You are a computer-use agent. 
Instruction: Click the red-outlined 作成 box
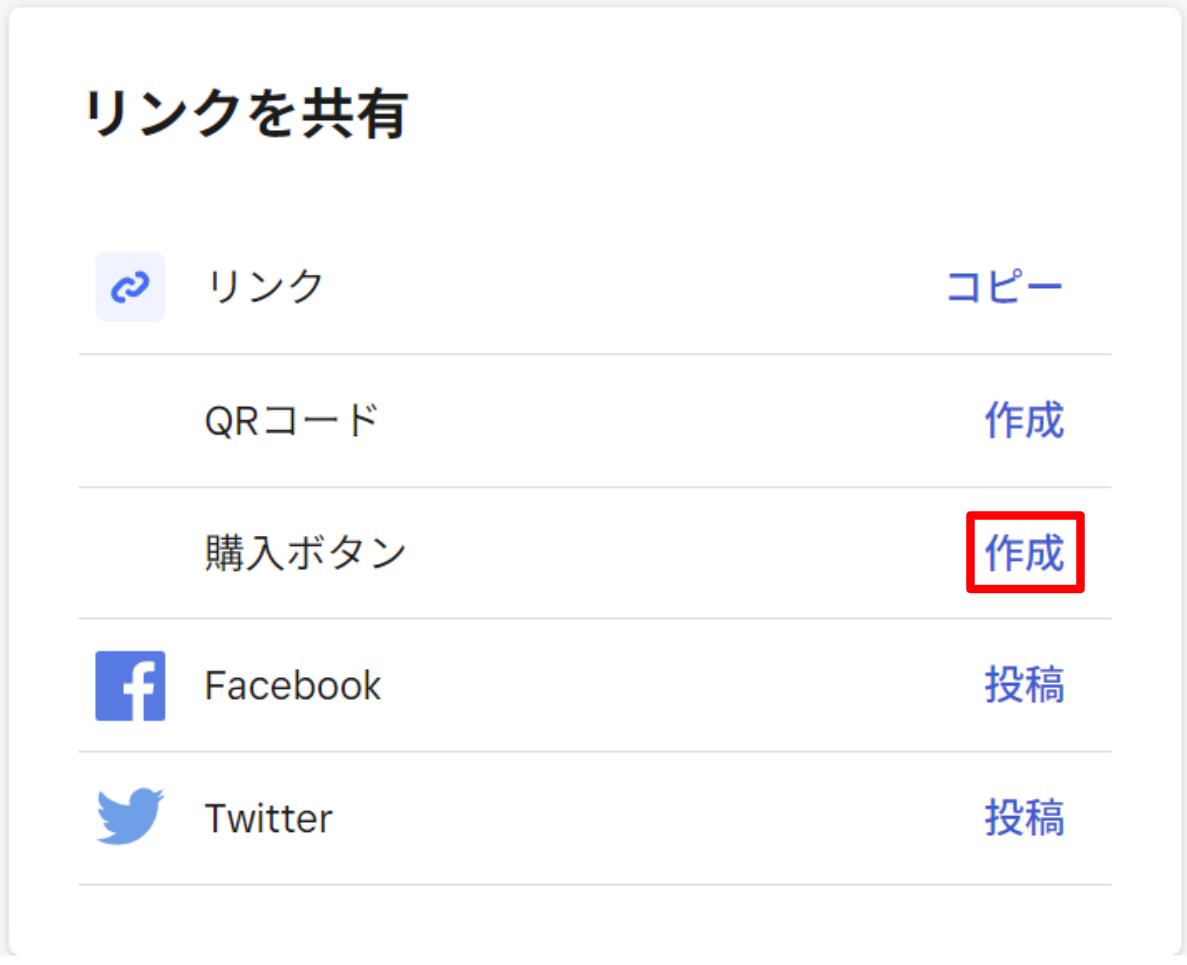pos(1025,552)
